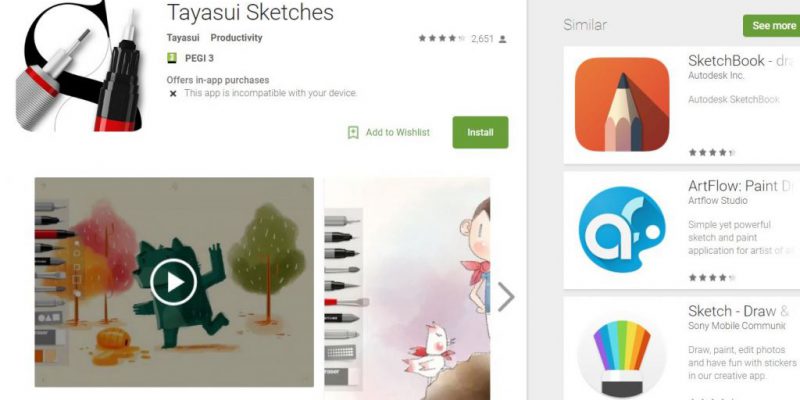Open the Tayasui developer link
The width and height of the screenshot is (800, 400).
coord(183,38)
